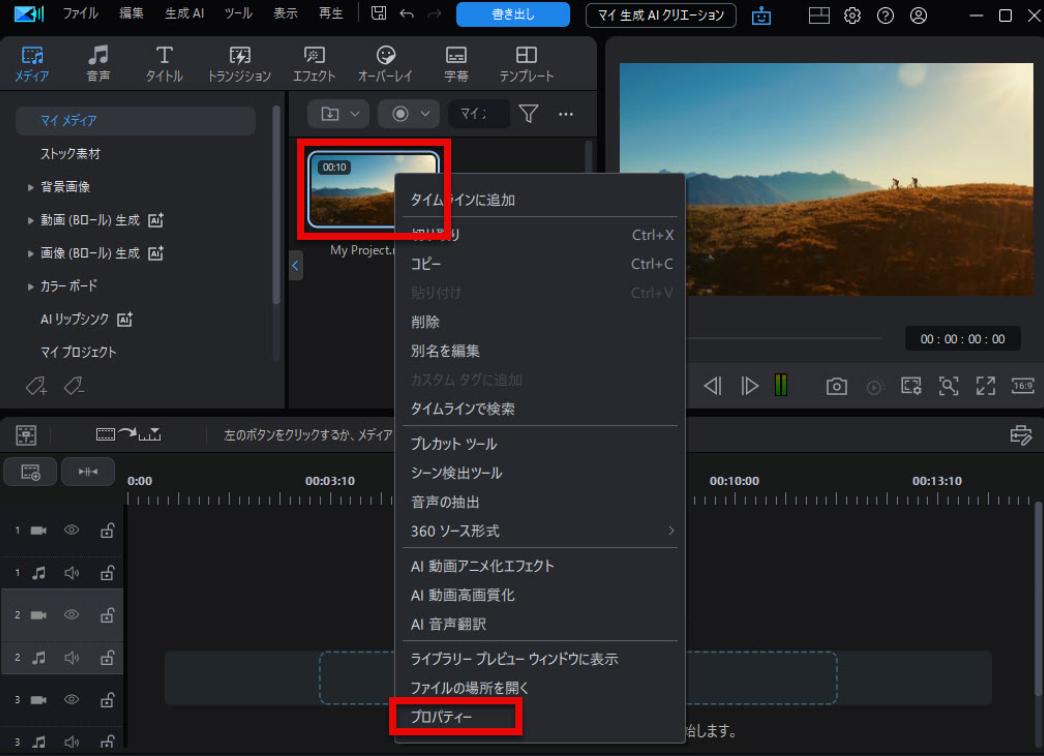
Task: Enter fullscreen preview mode
Action: 985,385
